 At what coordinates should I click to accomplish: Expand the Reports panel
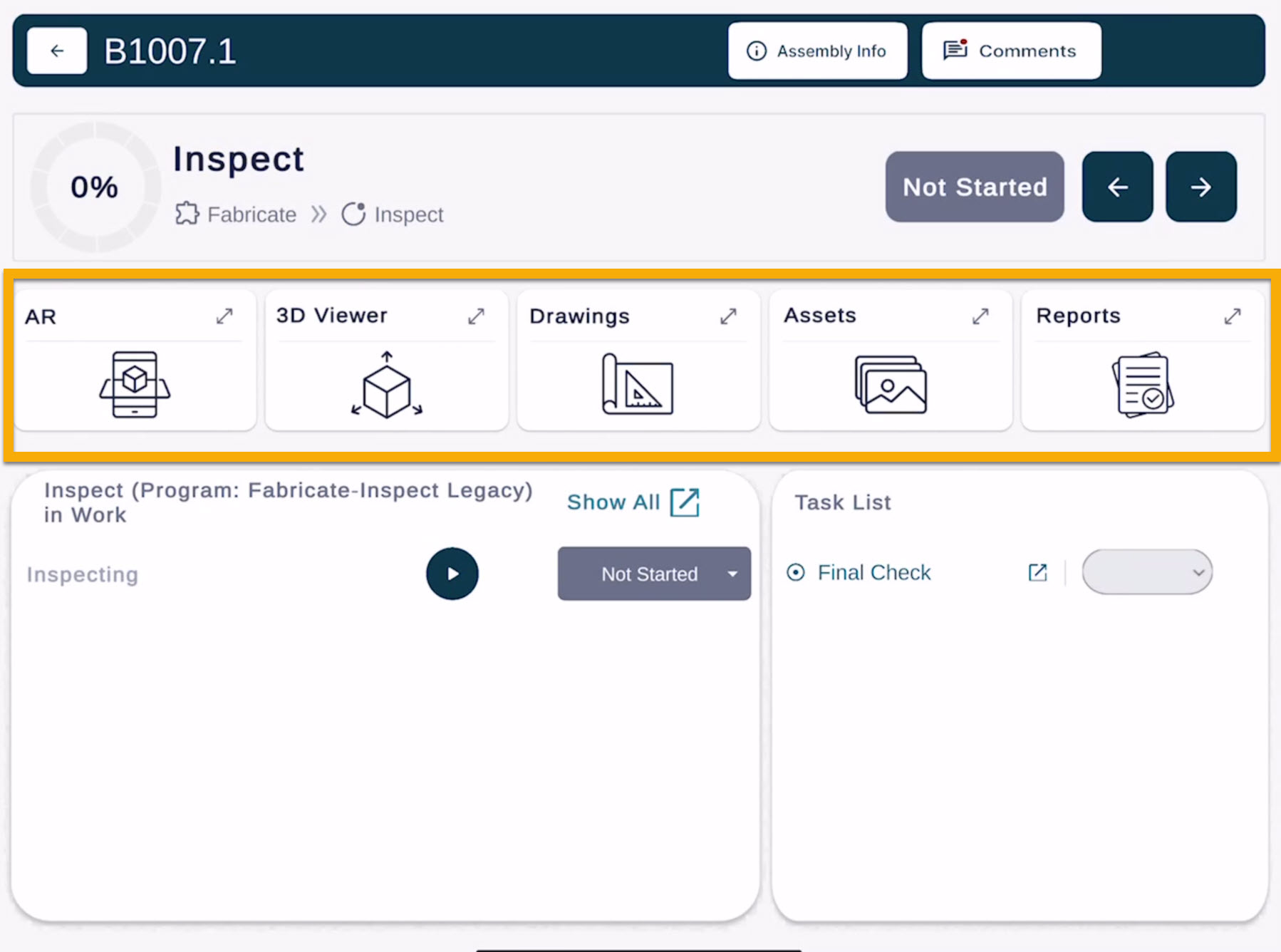(x=1232, y=316)
